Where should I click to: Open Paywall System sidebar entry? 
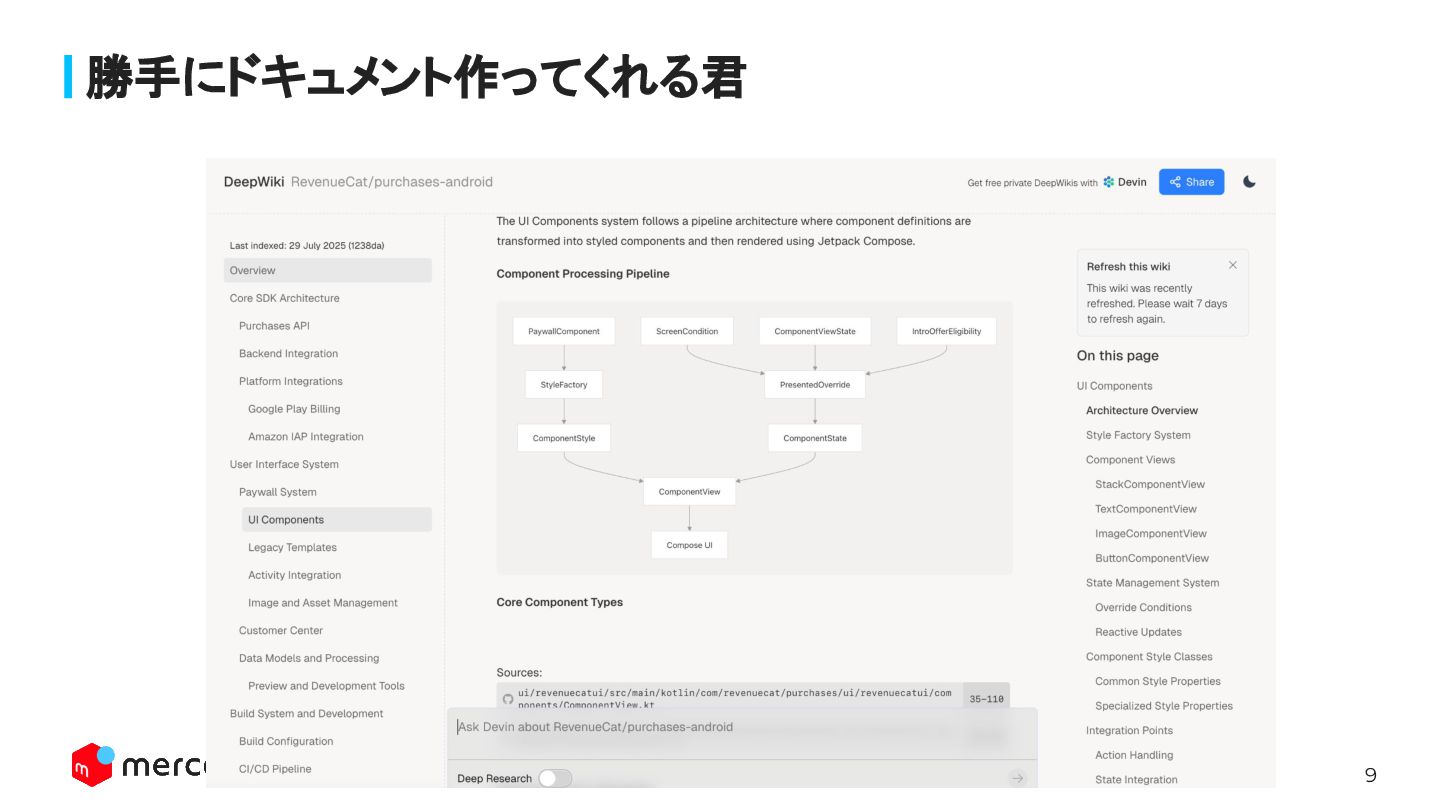[277, 492]
